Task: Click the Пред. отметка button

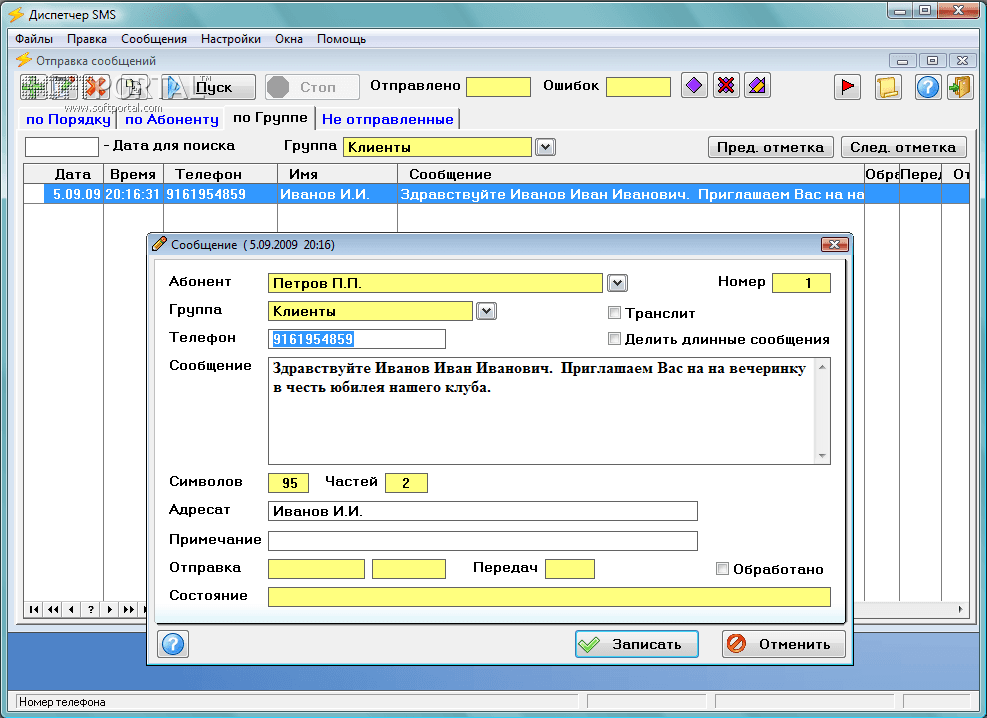Action: coord(770,147)
